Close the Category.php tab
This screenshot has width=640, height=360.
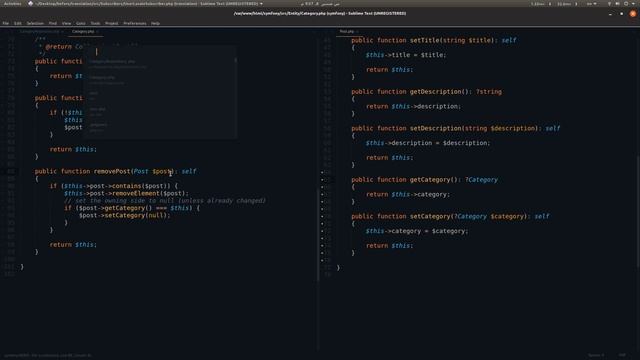coord(98,31)
